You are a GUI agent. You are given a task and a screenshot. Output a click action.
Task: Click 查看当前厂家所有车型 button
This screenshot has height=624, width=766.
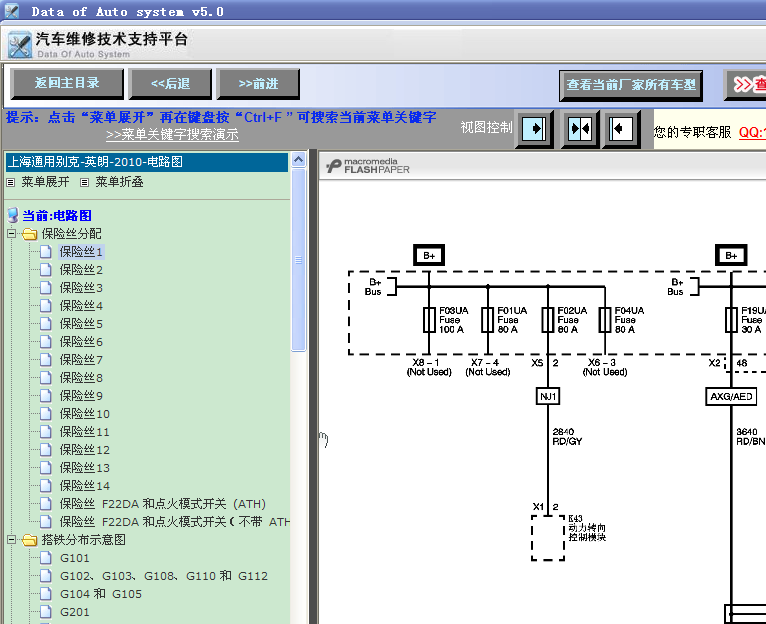631,86
